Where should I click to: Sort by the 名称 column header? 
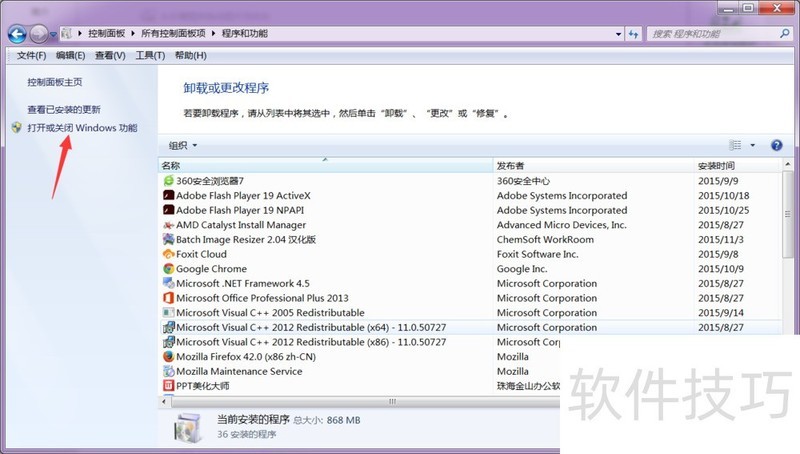point(326,165)
